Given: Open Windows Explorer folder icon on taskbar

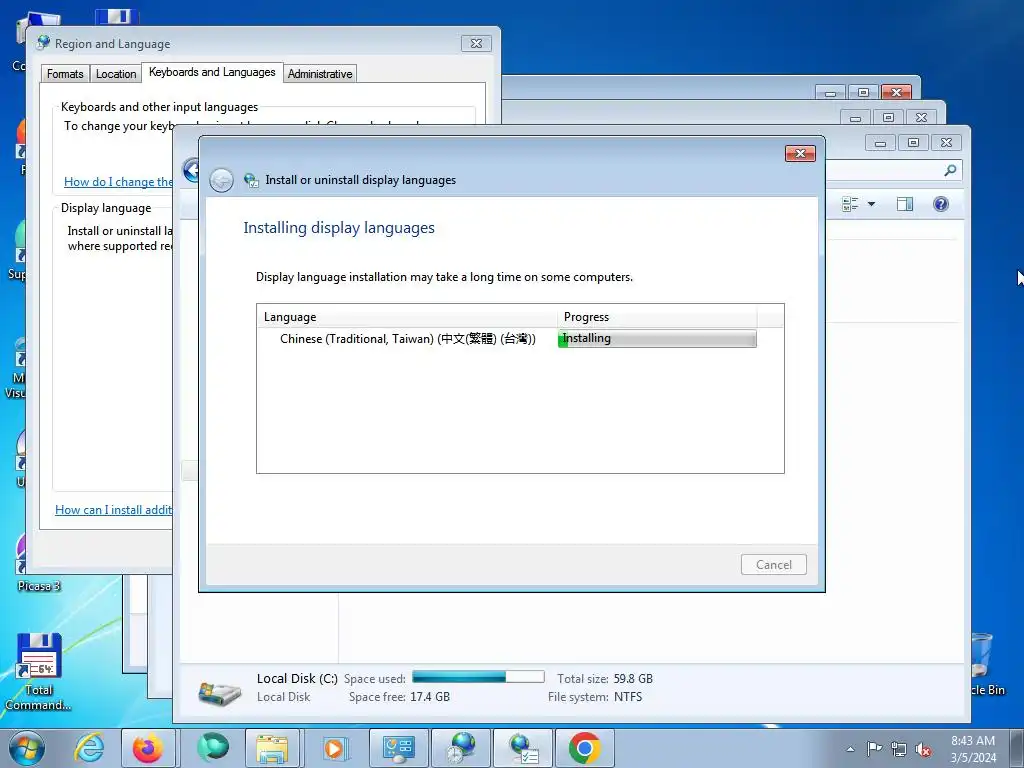Looking at the screenshot, I should (x=272, y=748).
